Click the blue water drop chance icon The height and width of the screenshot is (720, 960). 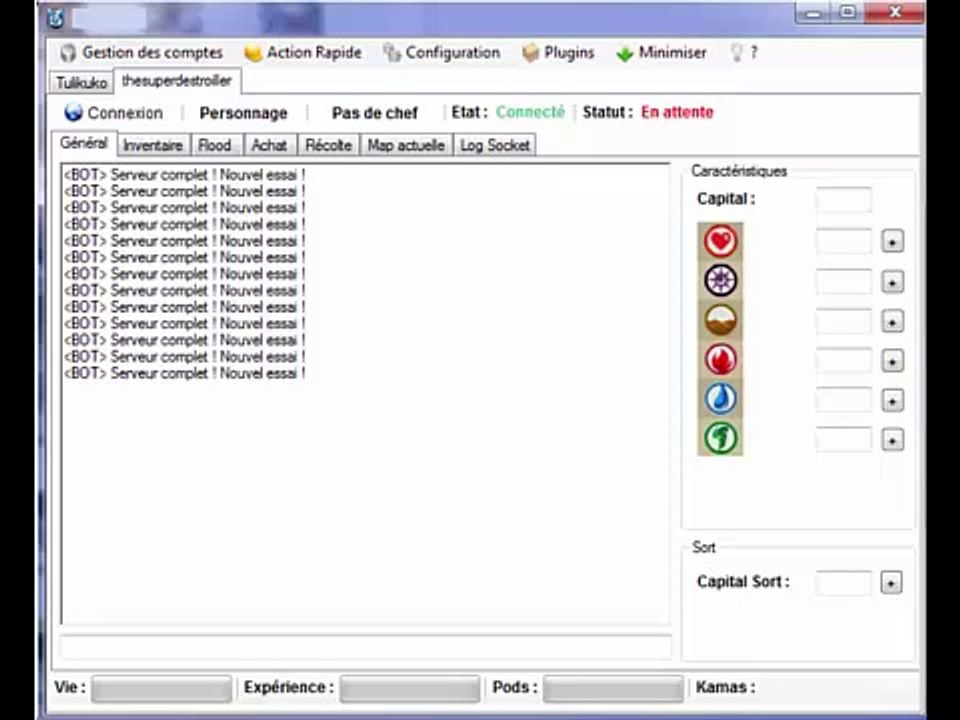pos(721,399)
